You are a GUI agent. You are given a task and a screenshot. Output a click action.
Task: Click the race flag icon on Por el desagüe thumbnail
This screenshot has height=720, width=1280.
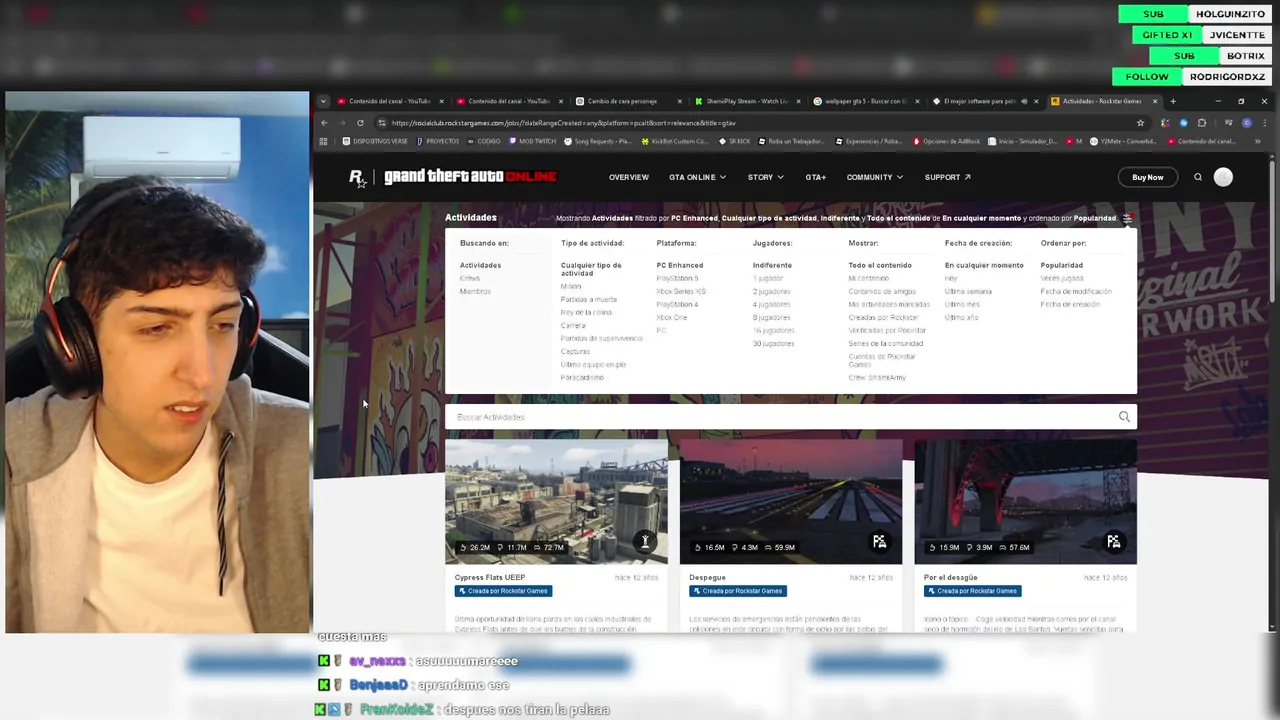point(1113,542)
